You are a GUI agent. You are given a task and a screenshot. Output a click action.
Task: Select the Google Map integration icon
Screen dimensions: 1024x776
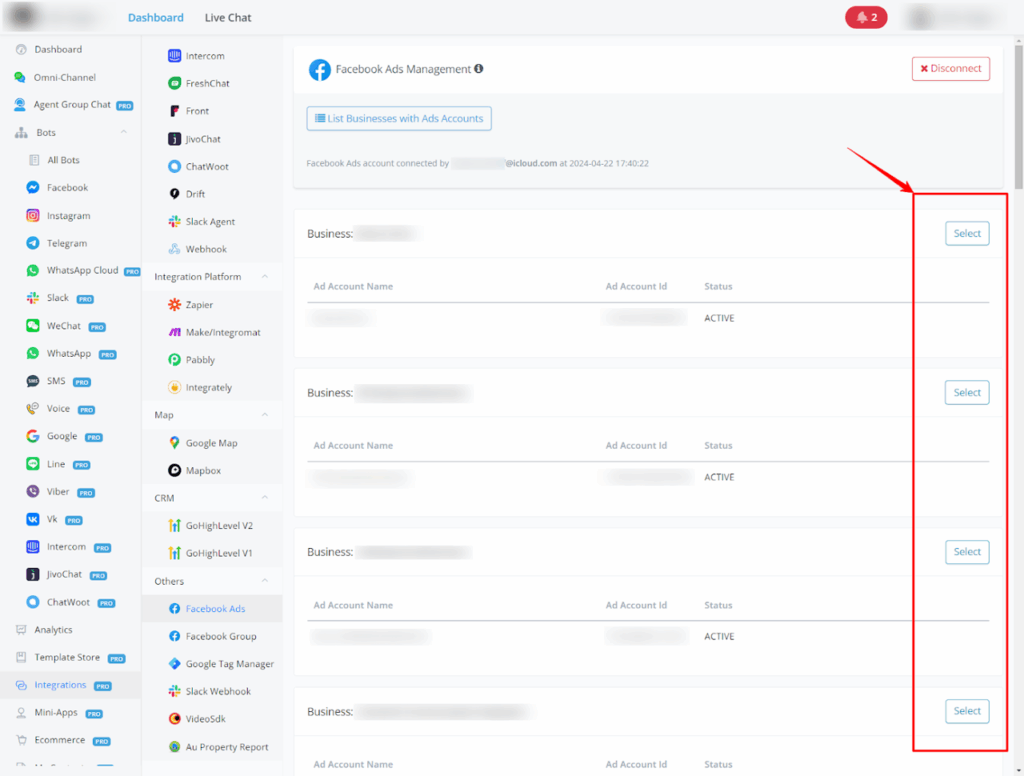click(x=175, y=443)
